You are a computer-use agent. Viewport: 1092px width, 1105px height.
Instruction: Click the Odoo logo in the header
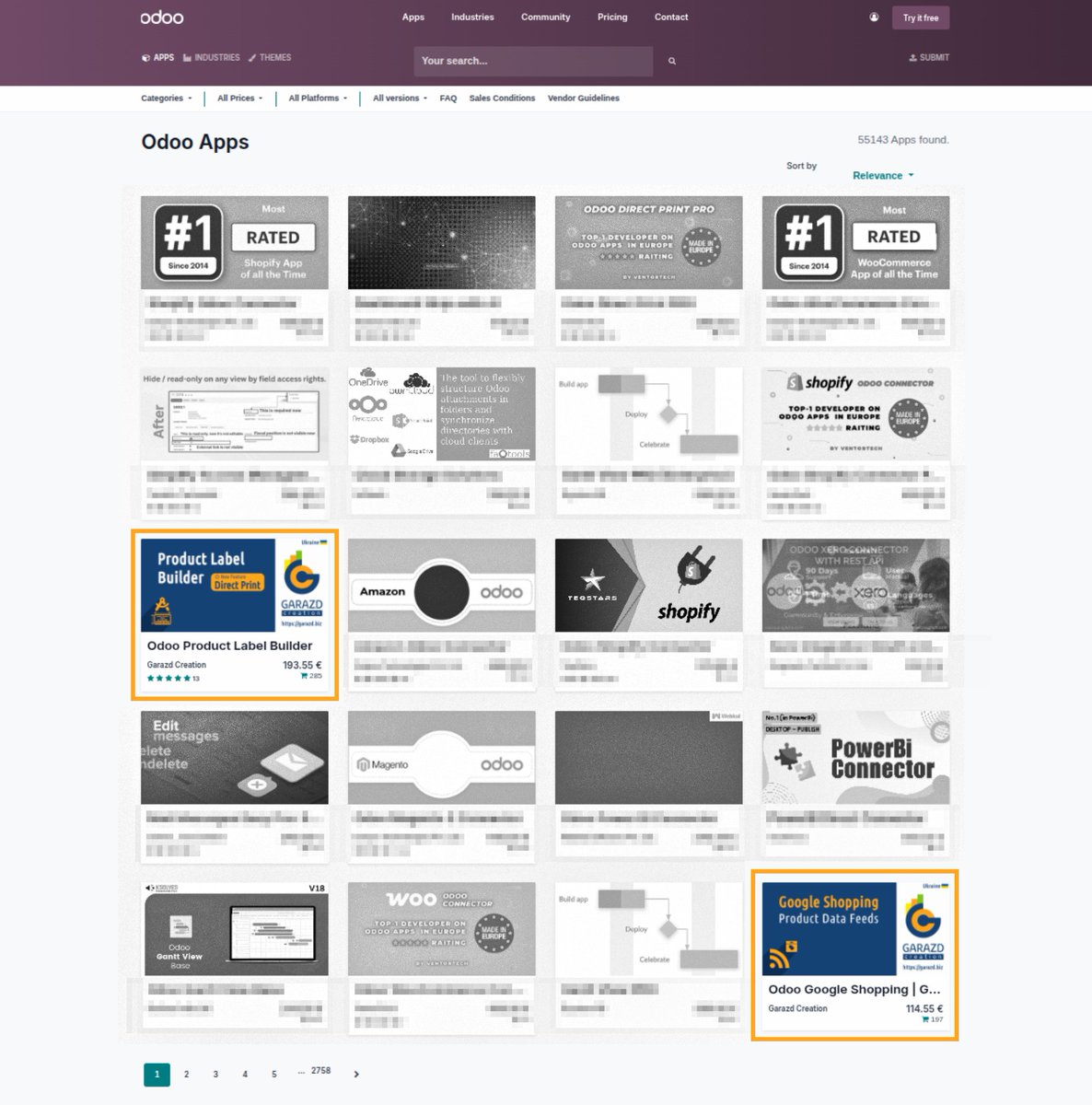(162, 17)
